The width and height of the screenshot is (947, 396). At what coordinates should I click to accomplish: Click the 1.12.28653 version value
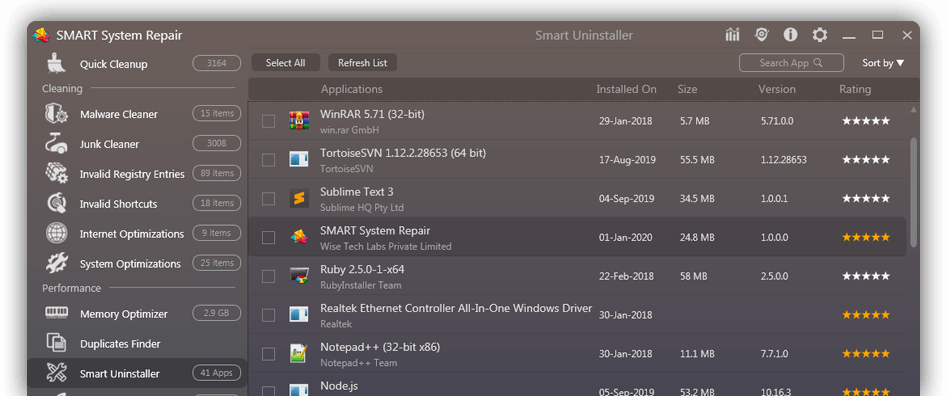click(783, 160)
